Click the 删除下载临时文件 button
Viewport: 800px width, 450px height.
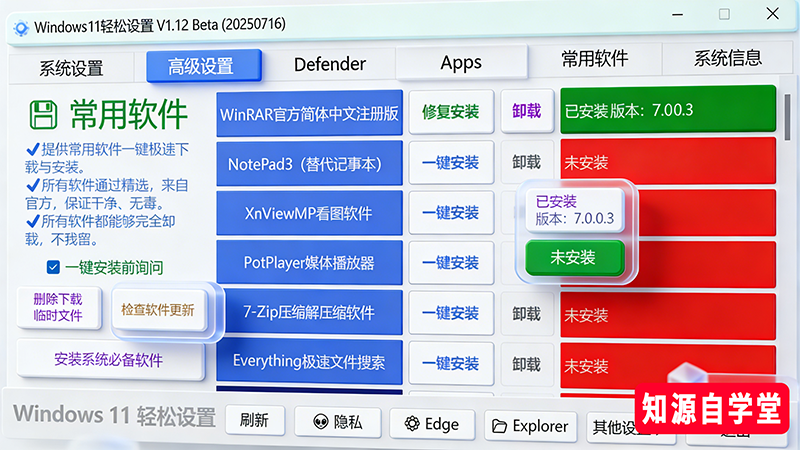tap(58, 307)
